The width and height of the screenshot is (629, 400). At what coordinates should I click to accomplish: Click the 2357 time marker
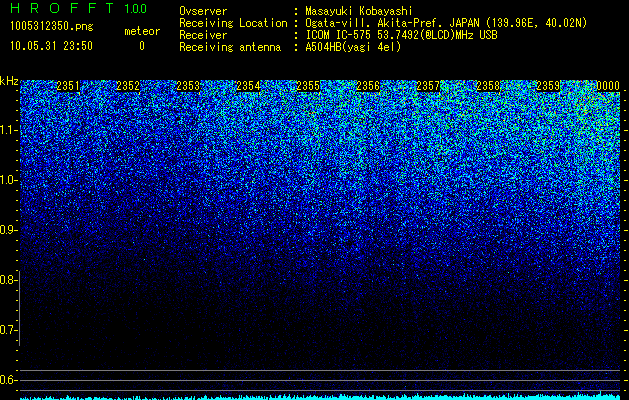coord(428,86)
